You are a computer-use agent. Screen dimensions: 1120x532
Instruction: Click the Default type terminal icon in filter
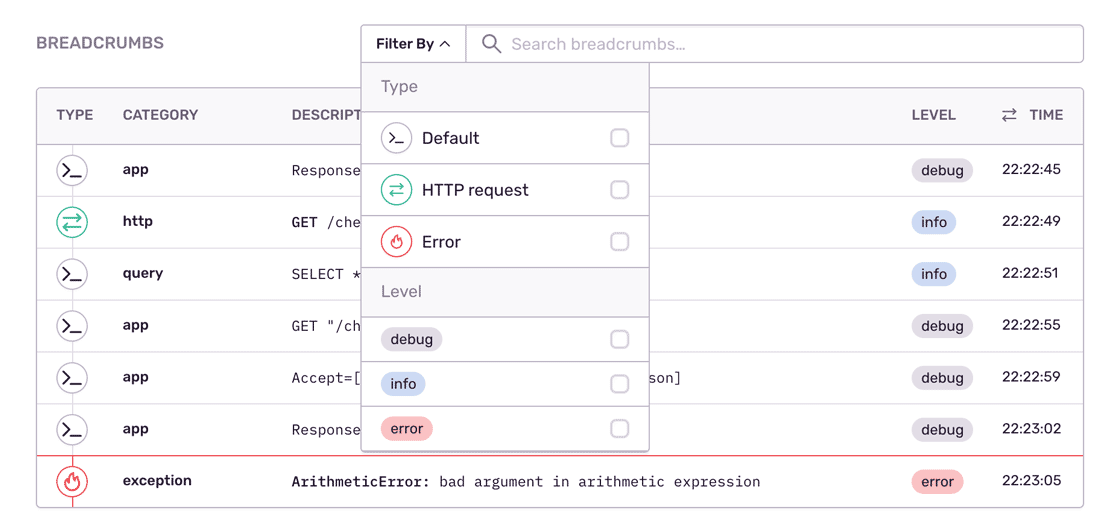pos(397,138)
